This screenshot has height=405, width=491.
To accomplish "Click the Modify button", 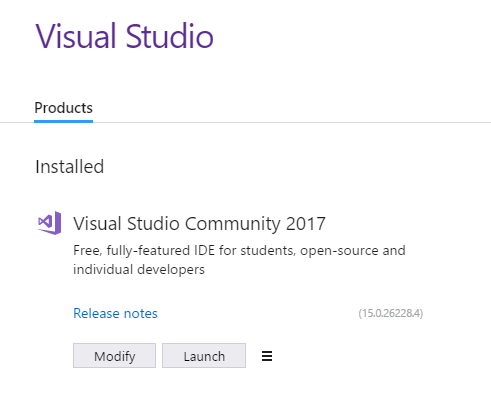I will (114, 356).
